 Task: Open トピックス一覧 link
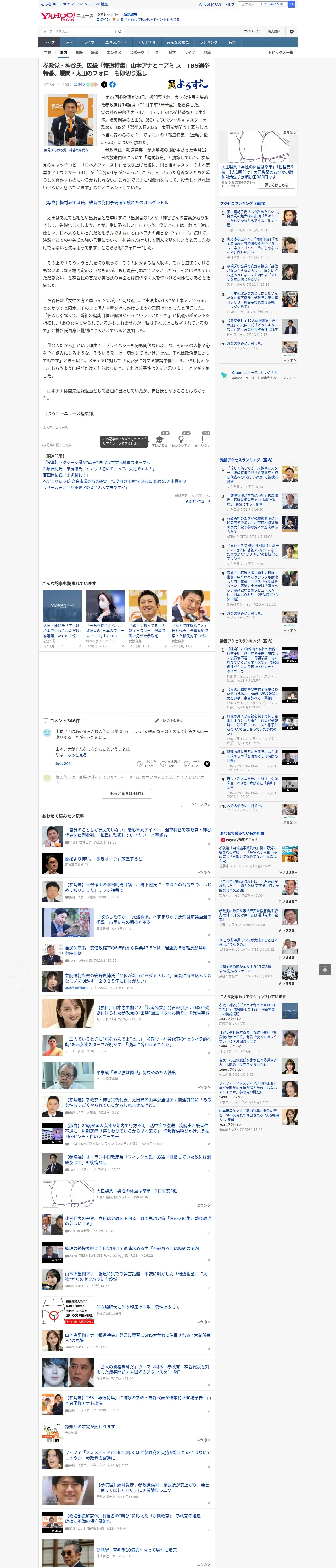point(281,52)
